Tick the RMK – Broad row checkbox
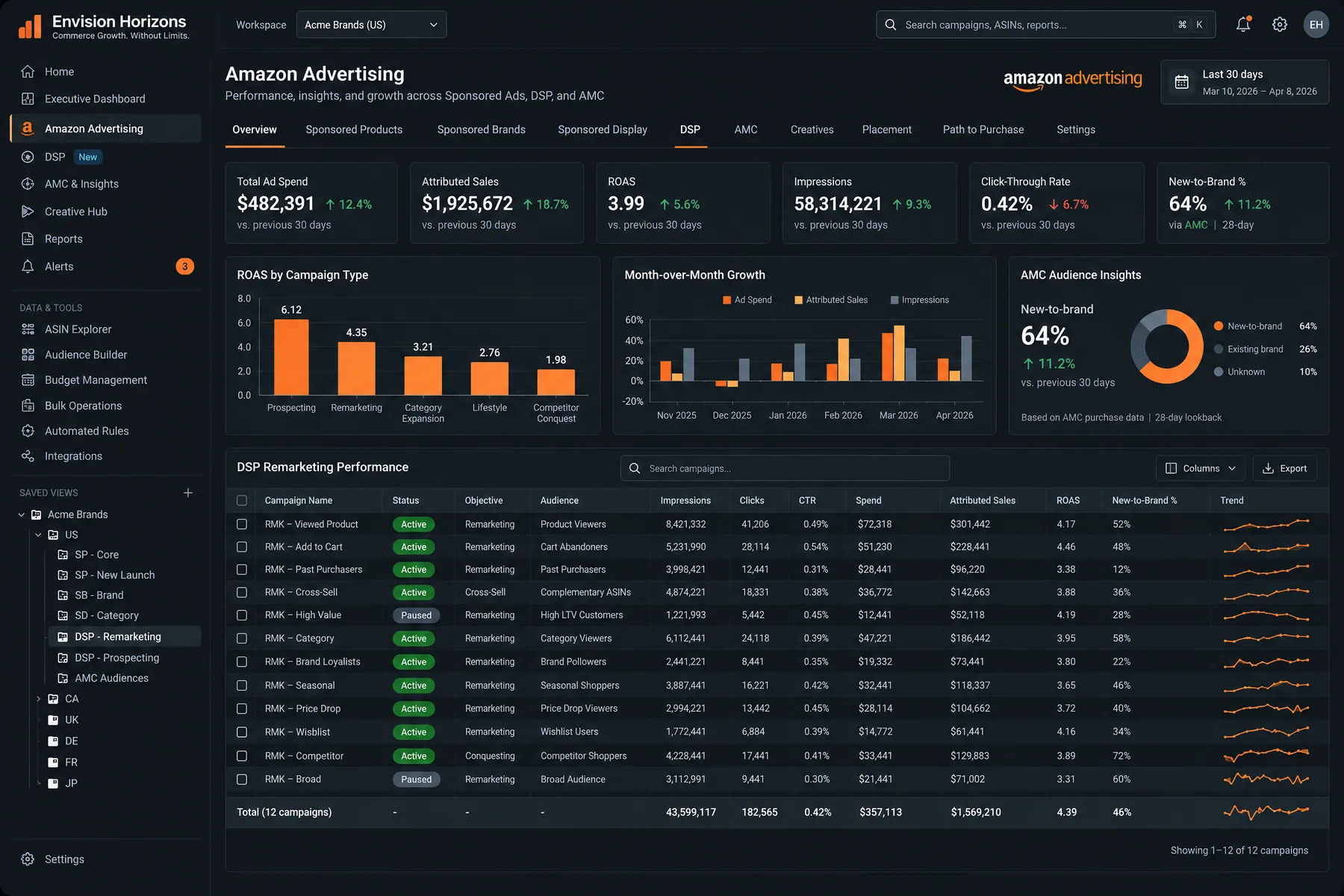Screen dimensions: 1344x896 (x=242, y=780)
